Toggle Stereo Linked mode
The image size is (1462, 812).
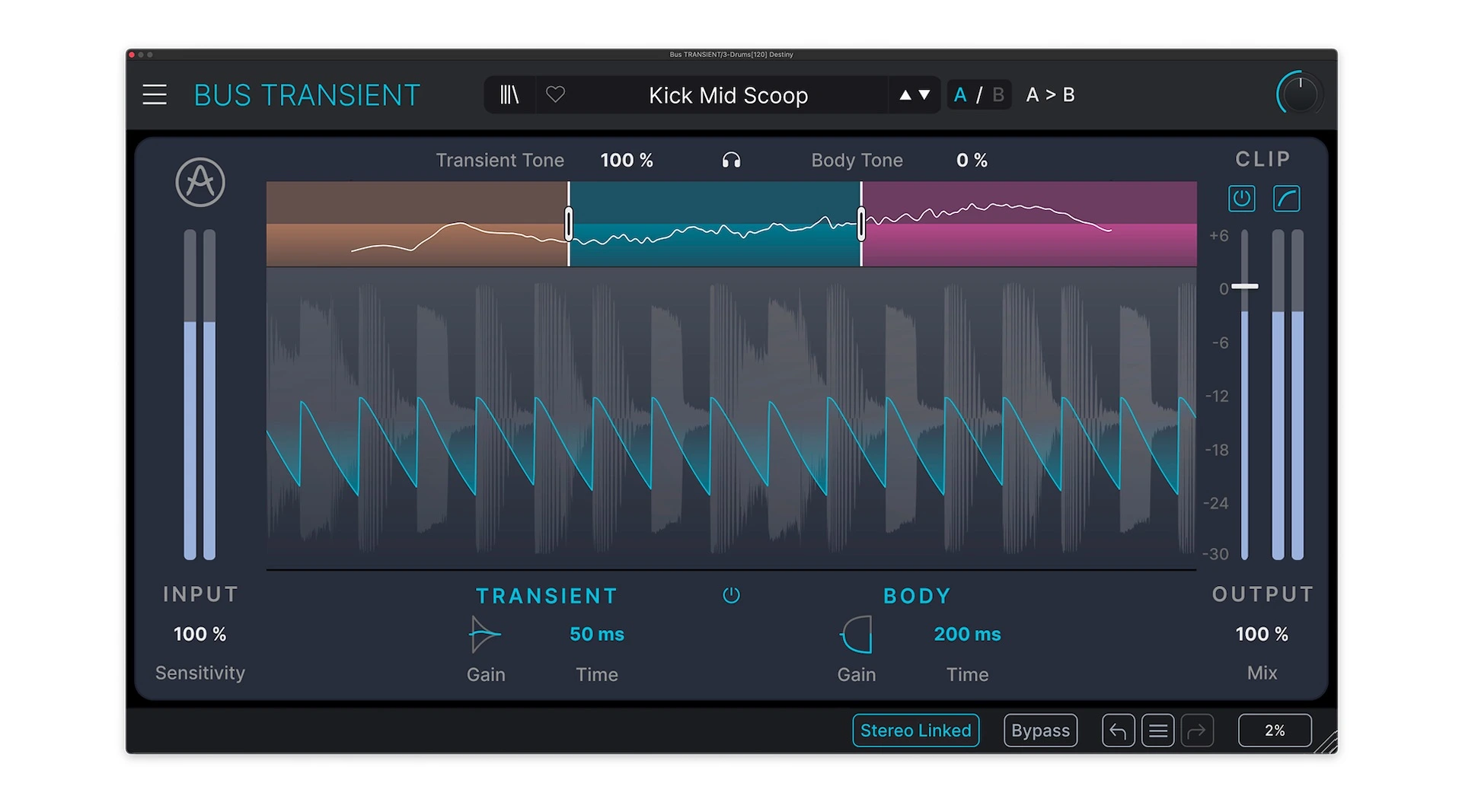[x=915, y=731]
